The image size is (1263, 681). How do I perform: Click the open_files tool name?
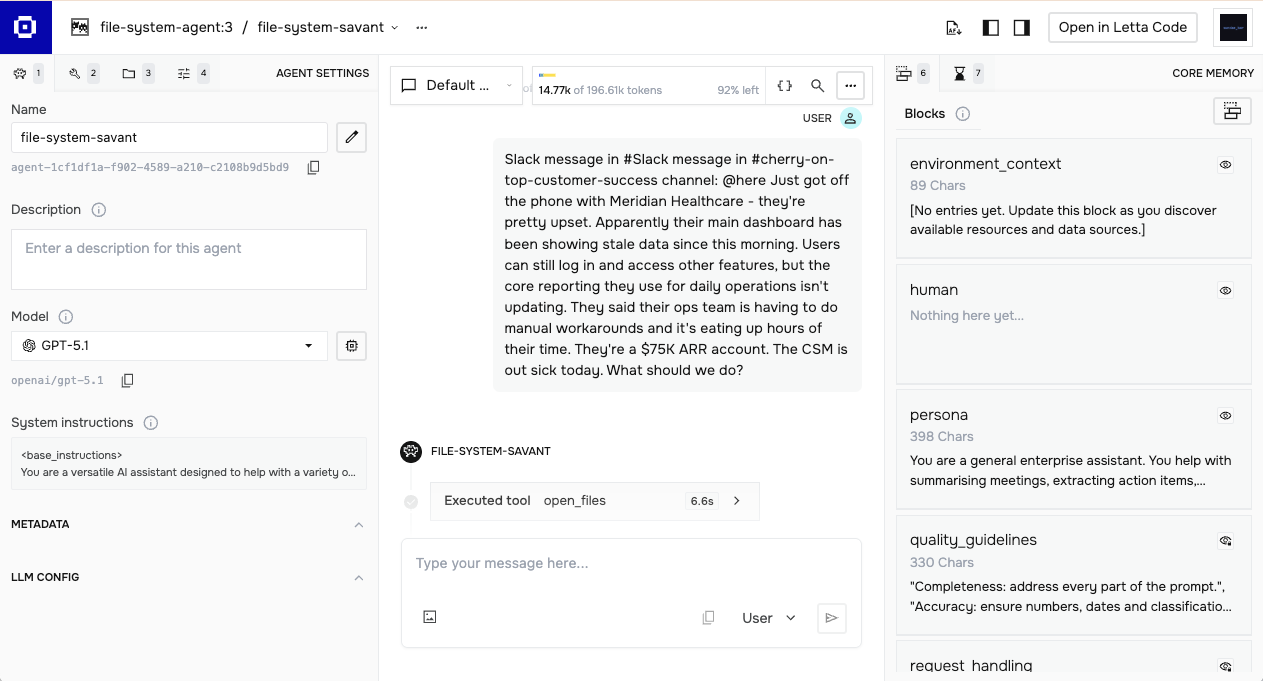tap(575, 501)
